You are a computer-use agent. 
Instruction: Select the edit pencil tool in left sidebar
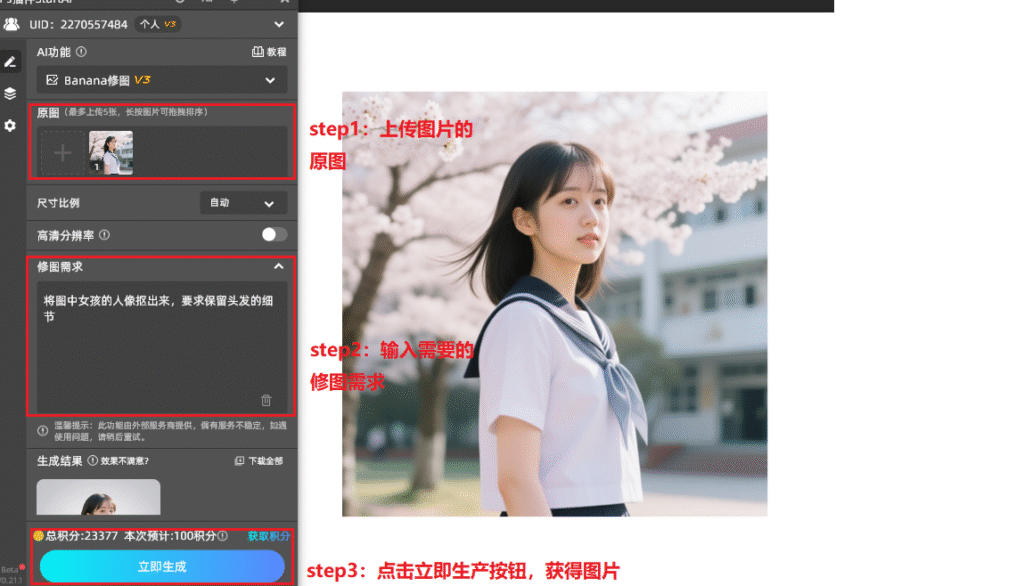(11, 61)
